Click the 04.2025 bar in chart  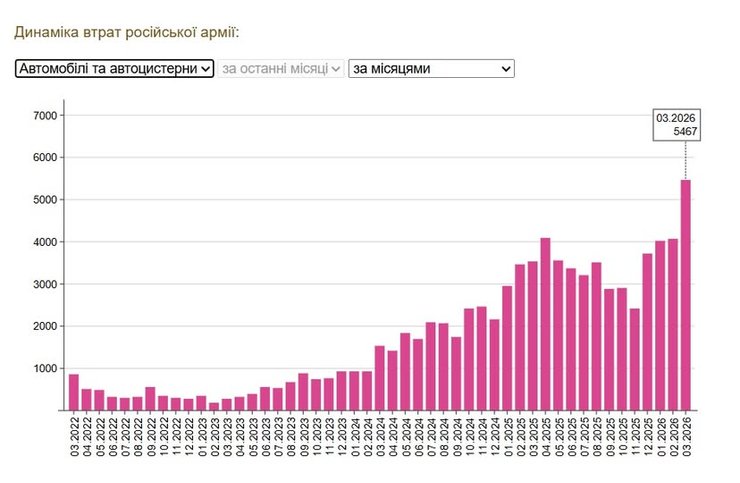coord(545,324)
